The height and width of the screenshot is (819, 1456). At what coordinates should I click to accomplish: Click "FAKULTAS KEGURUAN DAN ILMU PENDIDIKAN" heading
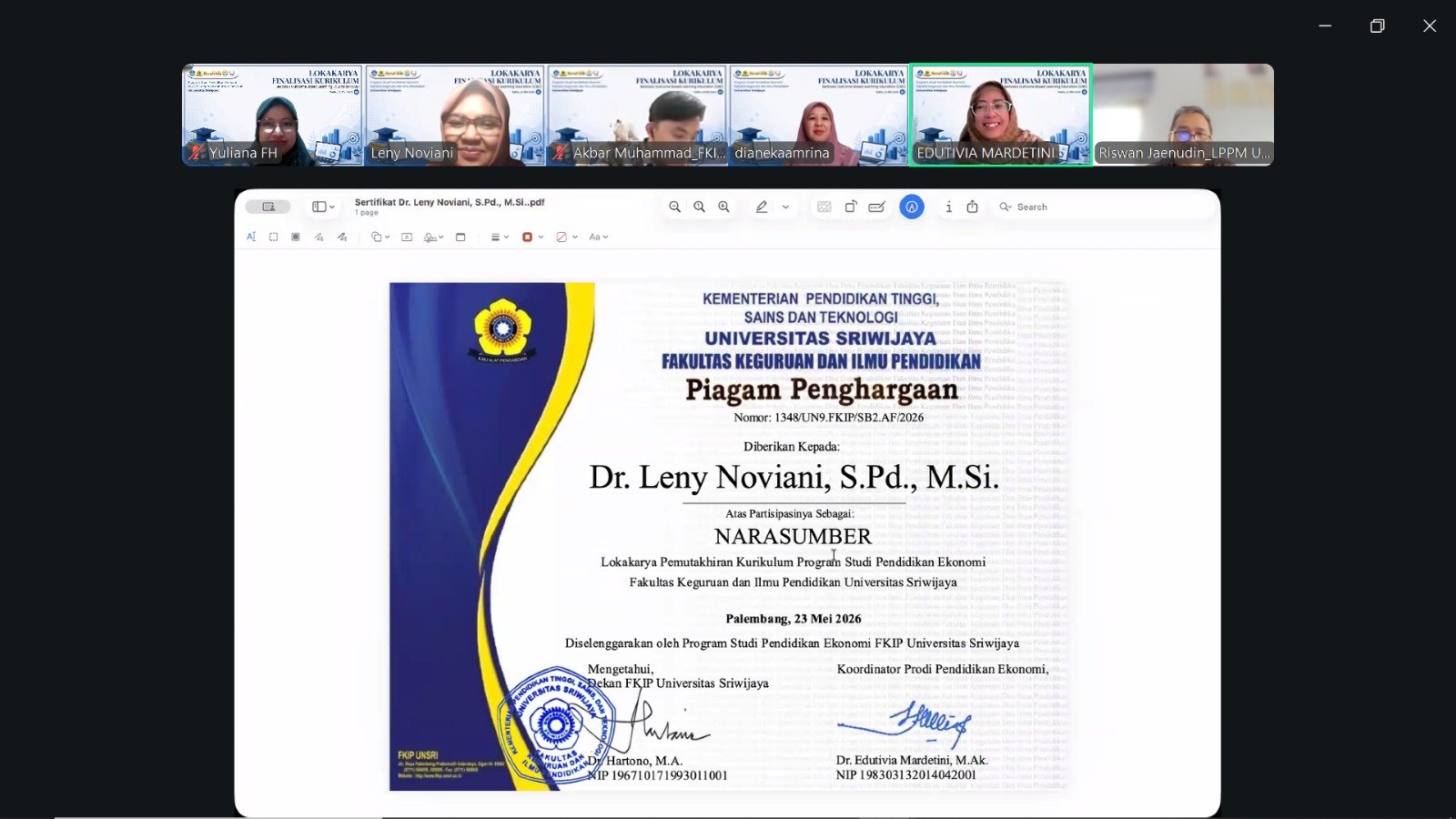pyautogui.click(x=821, y=361)
